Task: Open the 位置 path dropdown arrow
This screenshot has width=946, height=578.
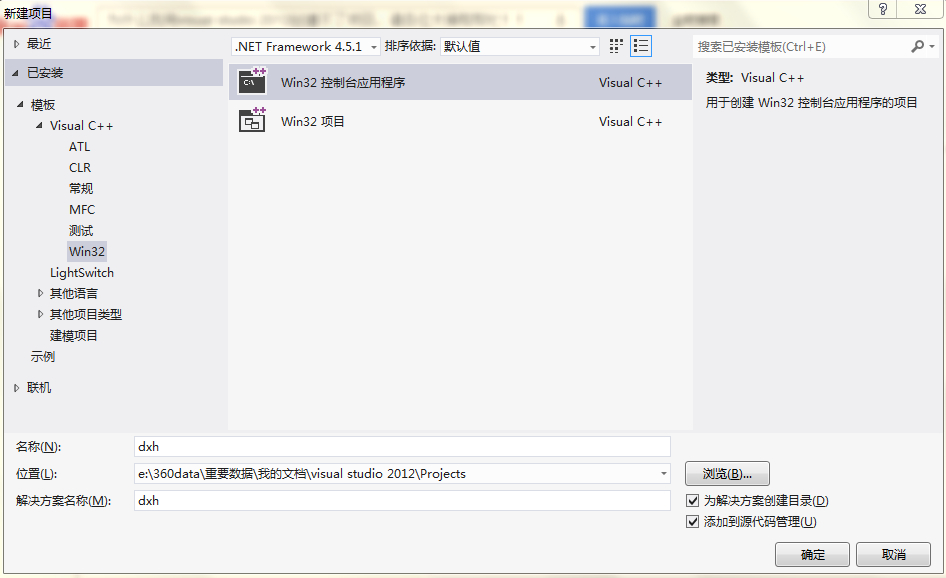Action: coord(663,474)
